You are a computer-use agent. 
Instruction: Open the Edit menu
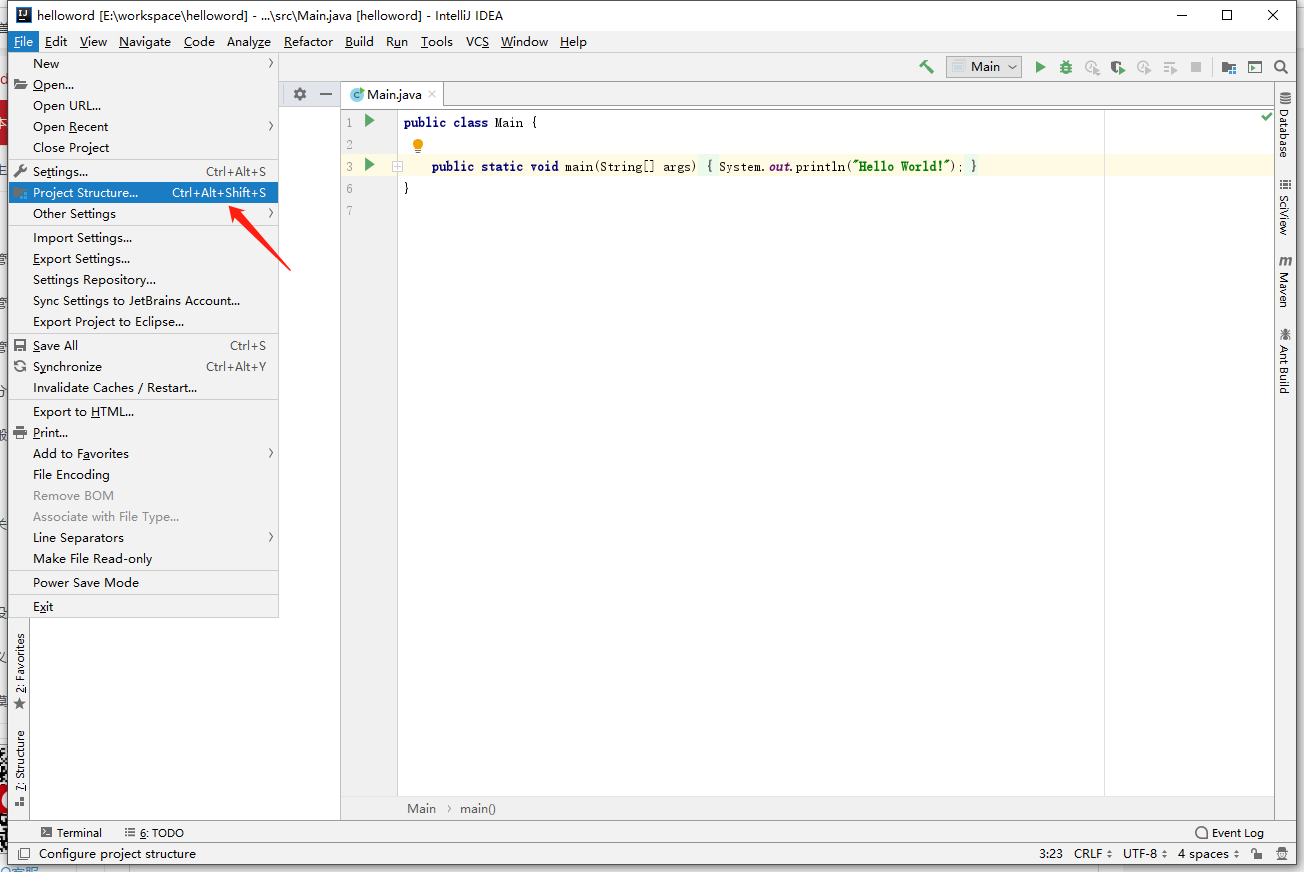56,41
